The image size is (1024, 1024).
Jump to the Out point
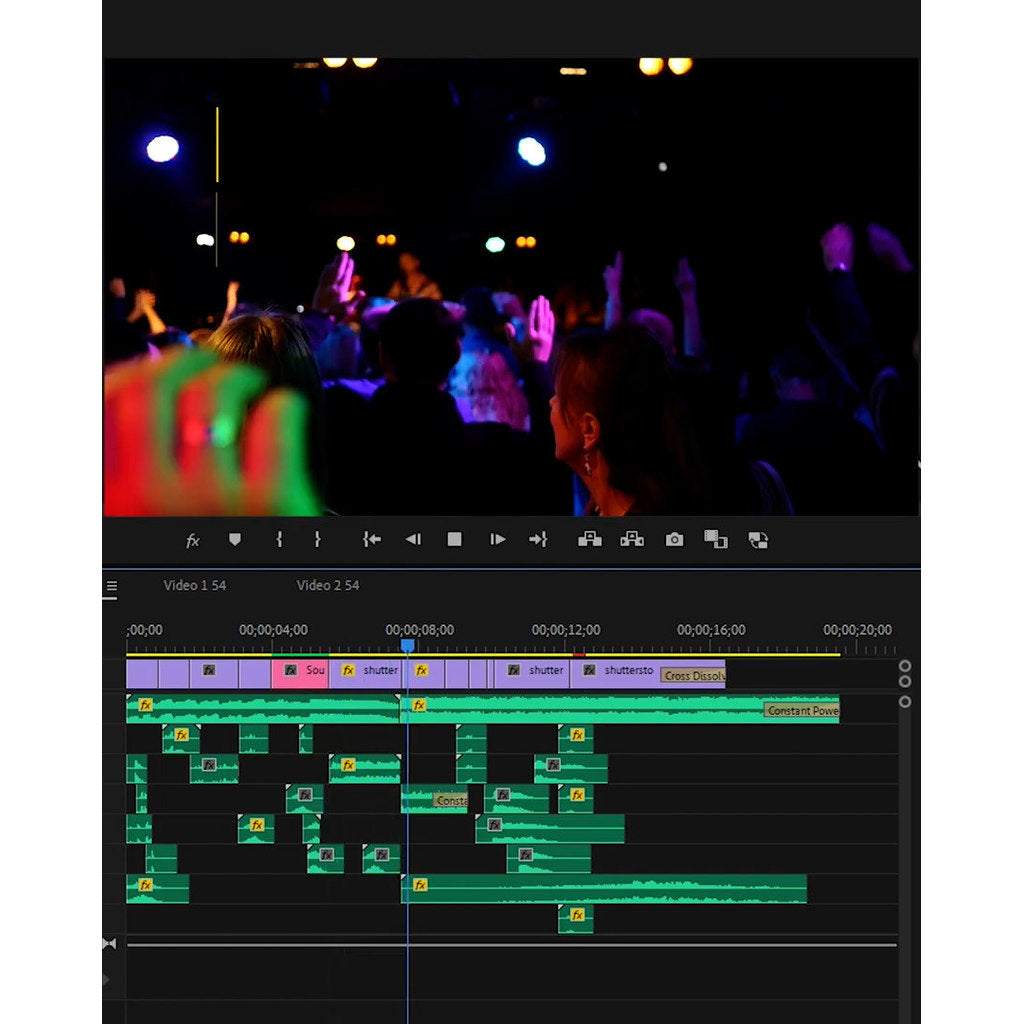(538, 539)
